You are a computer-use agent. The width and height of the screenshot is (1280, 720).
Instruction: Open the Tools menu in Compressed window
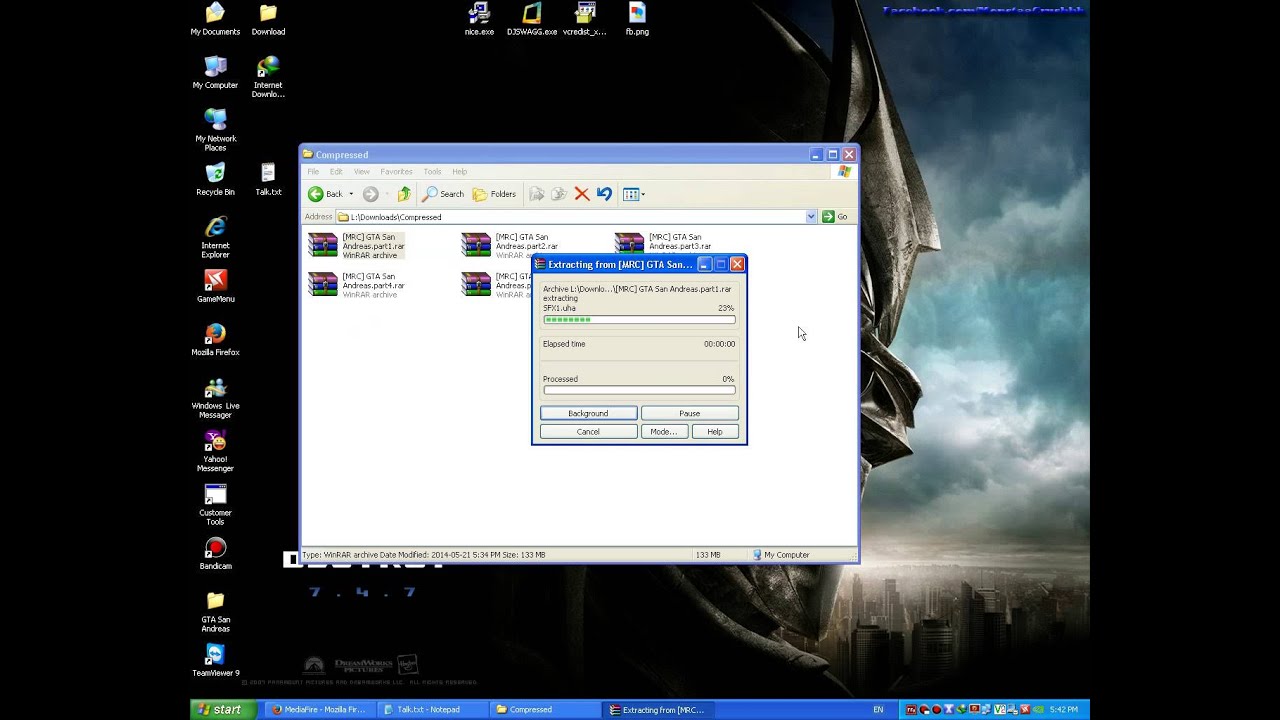tap(432, 172)
